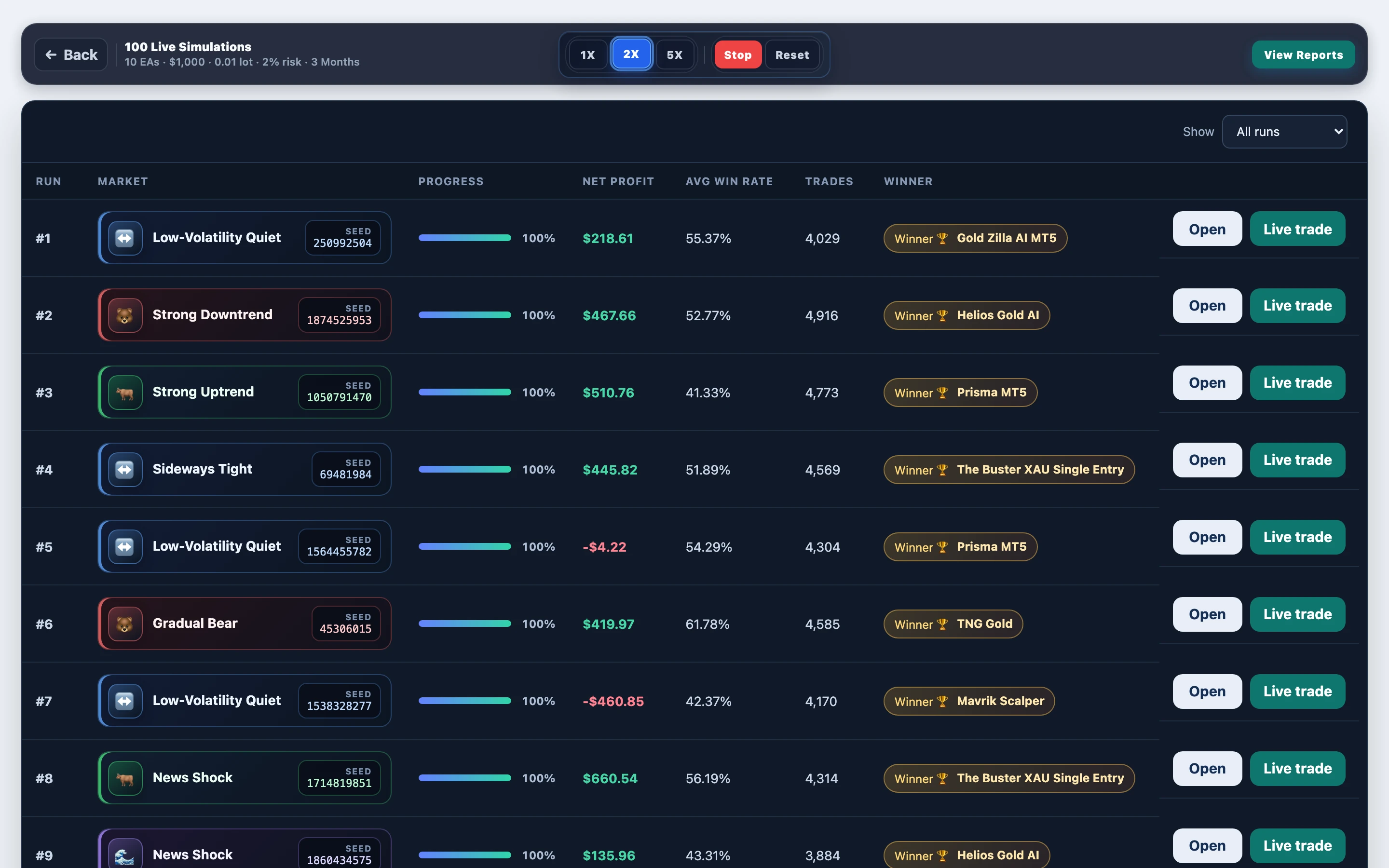Click the bull icon for Strong Uptrend

124,392
